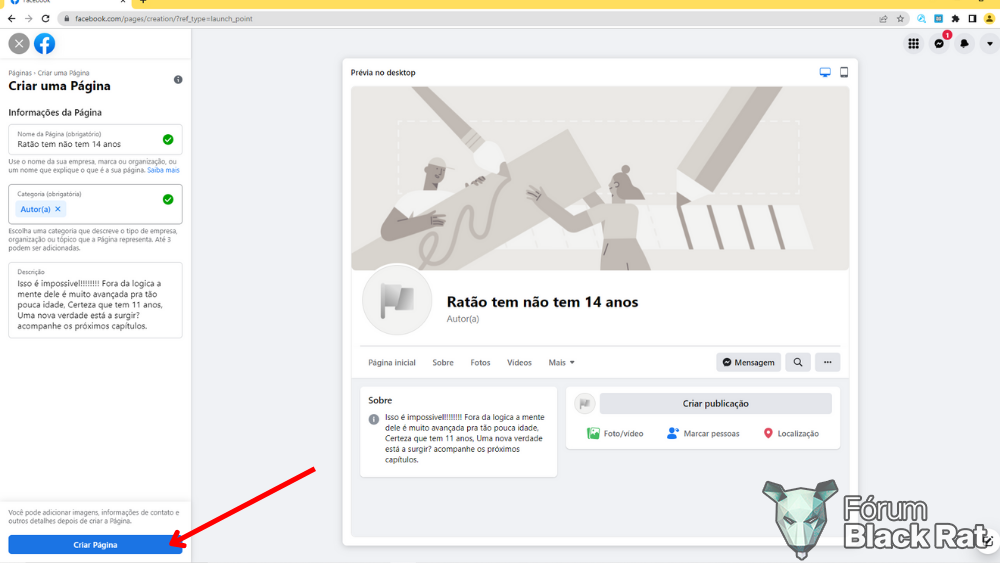Click the page title 'Ratão tem não tem 14 anos'
This screenshot has width=1000, height=563.
[x=542, y=302]
